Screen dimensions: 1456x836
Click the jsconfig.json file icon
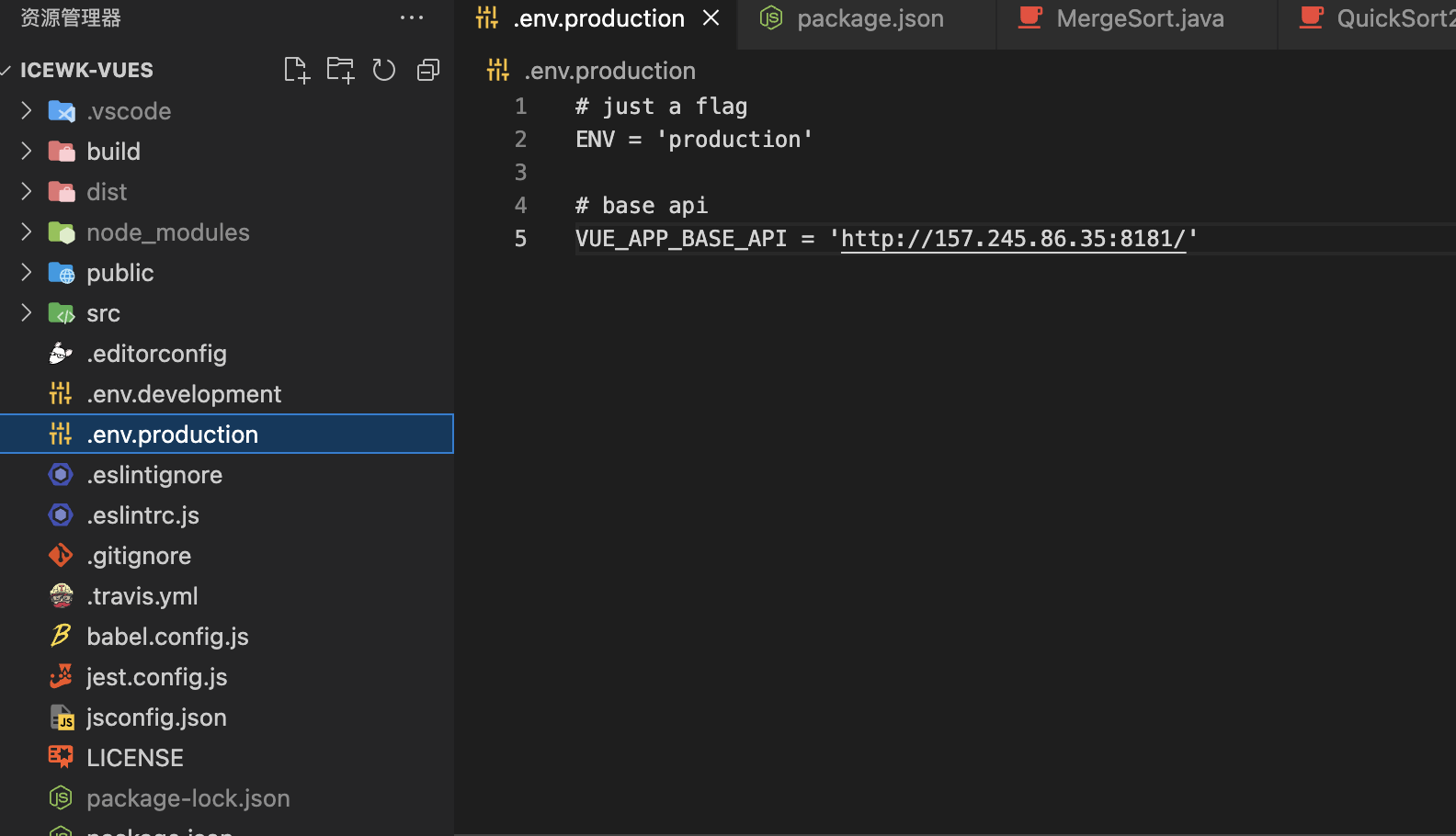pyautogui.click(x=62, y=717)
